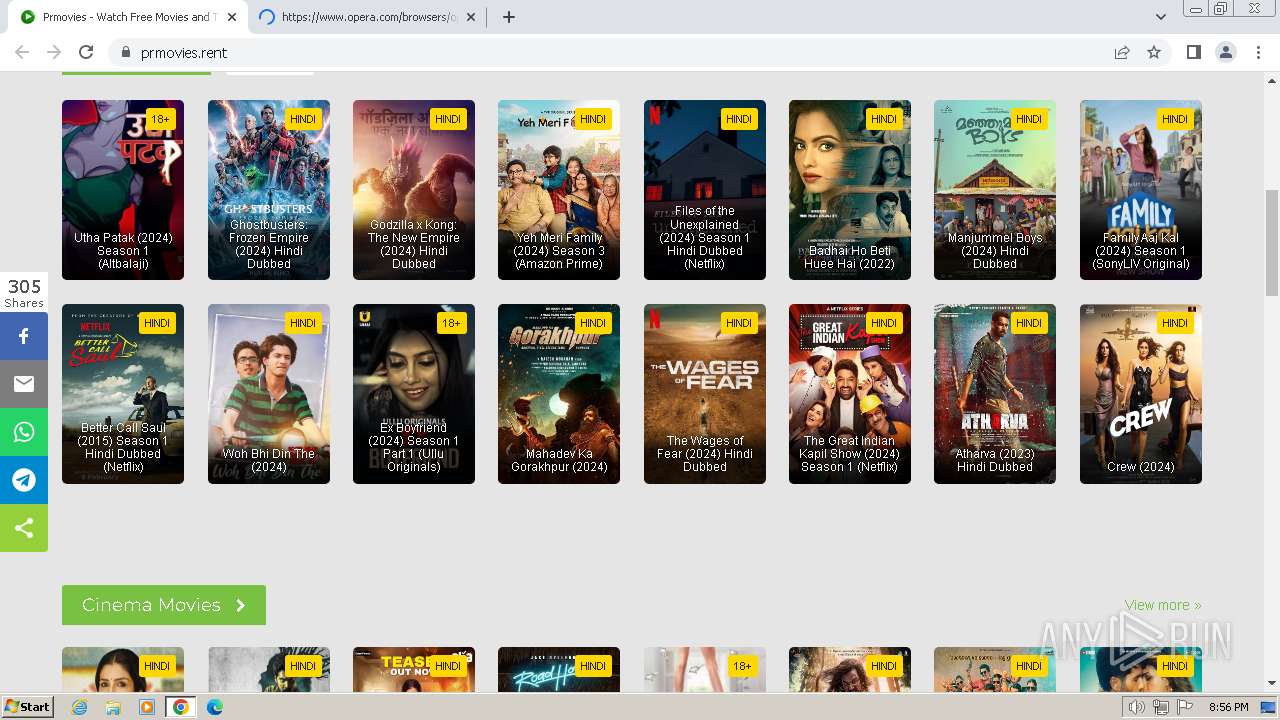Screen dimensions: 1280x720
Task: Click the Chrome icon in taskbar
Action: coord(181,707)
